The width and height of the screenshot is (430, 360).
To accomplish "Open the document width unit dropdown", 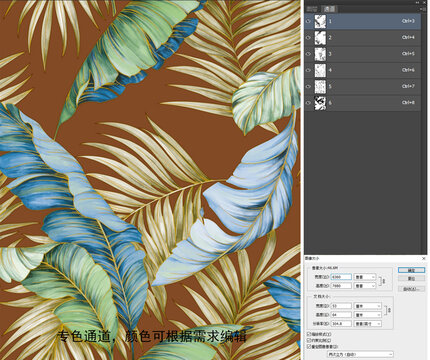I will 368,306.
